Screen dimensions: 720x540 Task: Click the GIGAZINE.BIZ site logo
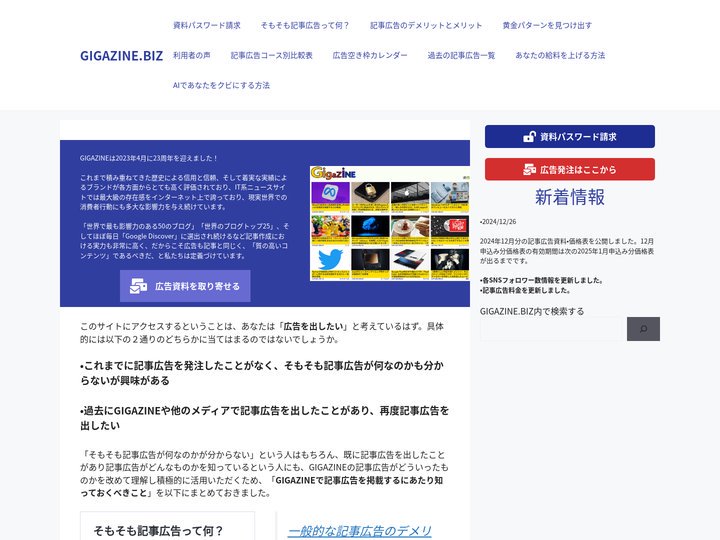pyautogui.click(x=121, y=56)
